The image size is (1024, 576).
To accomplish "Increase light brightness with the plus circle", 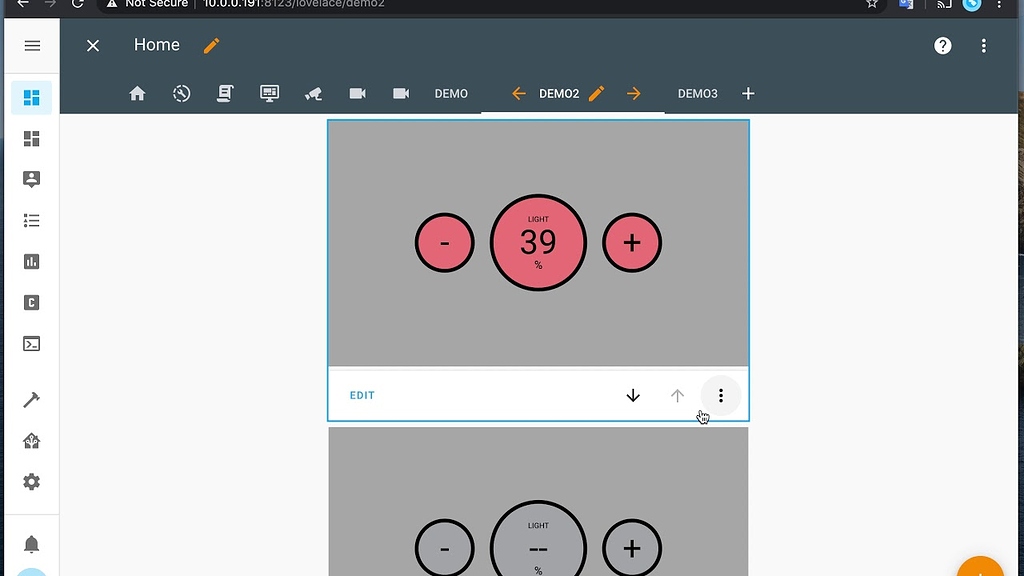I will pos(632,242).
